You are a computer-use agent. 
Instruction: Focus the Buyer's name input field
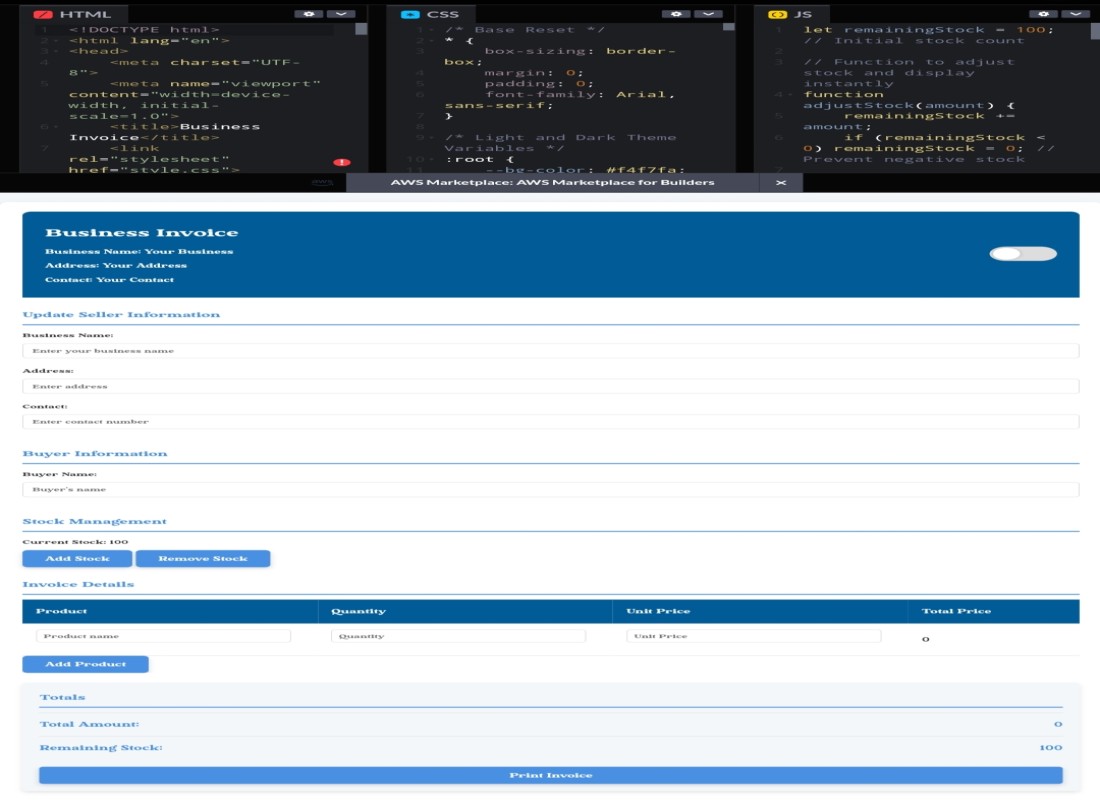[x=551, y=489]
